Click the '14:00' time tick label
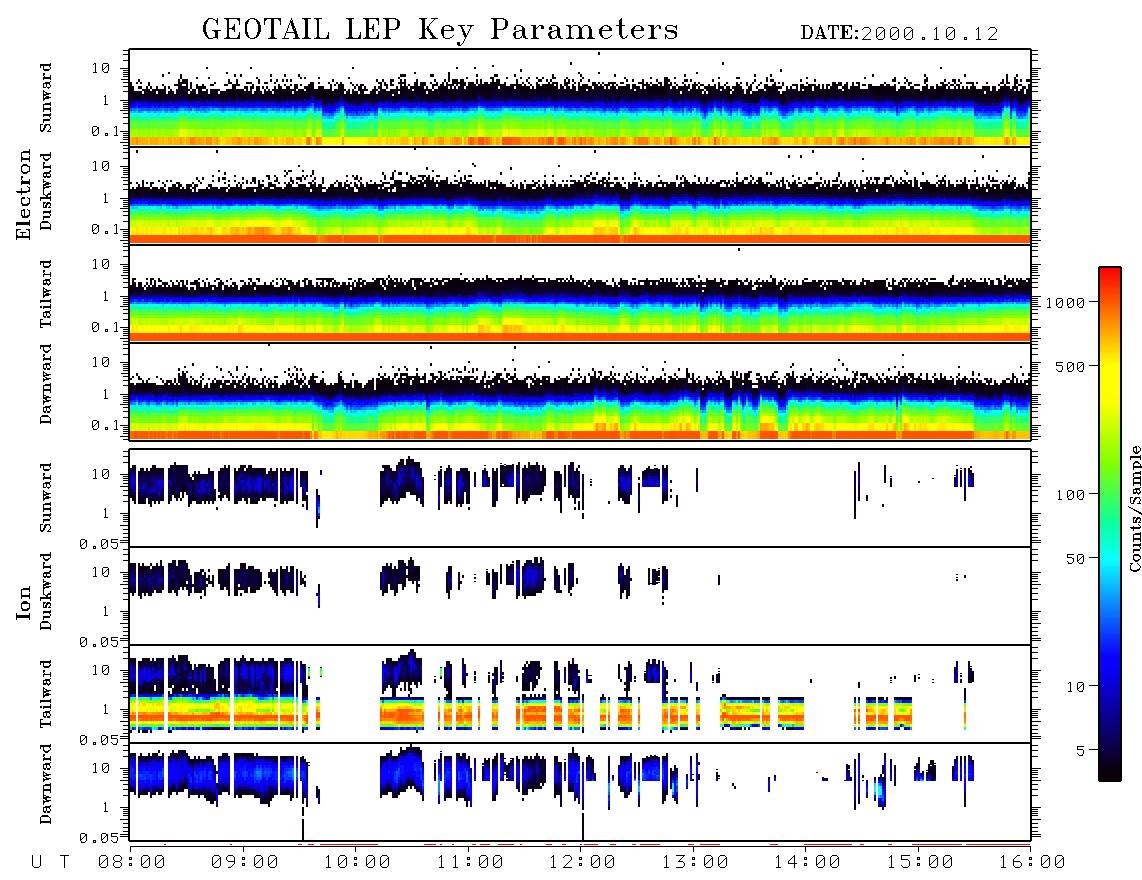Image resolution: width=1142 pixels, height=880 pixels. coord(808,862)
